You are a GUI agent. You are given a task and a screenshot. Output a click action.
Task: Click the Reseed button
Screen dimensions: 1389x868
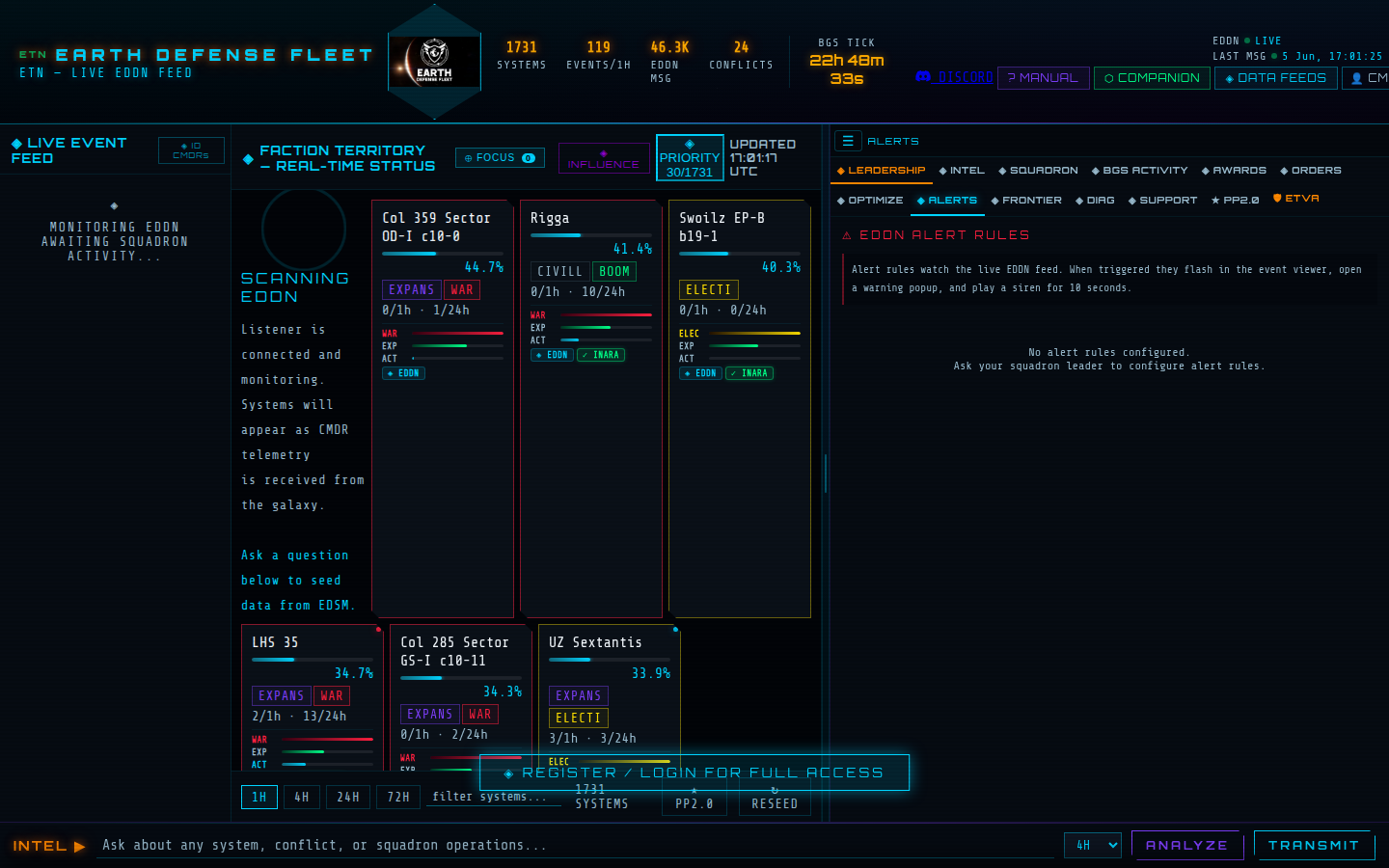click(x=775, y=799)
